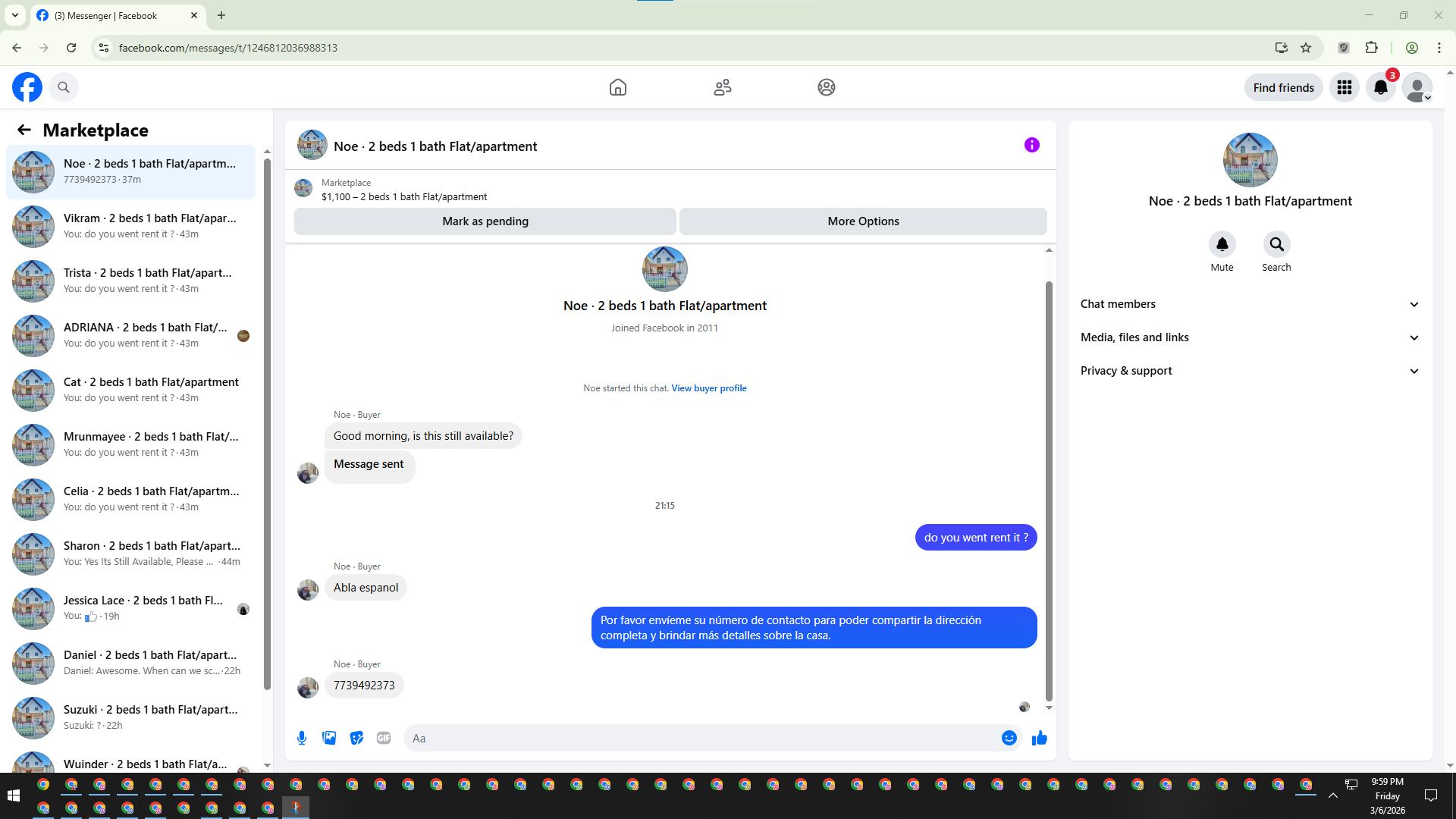Open the GIF picker icon
Image resolution: width=1456 pixels, height=819 pixels.
pos(384,738)
